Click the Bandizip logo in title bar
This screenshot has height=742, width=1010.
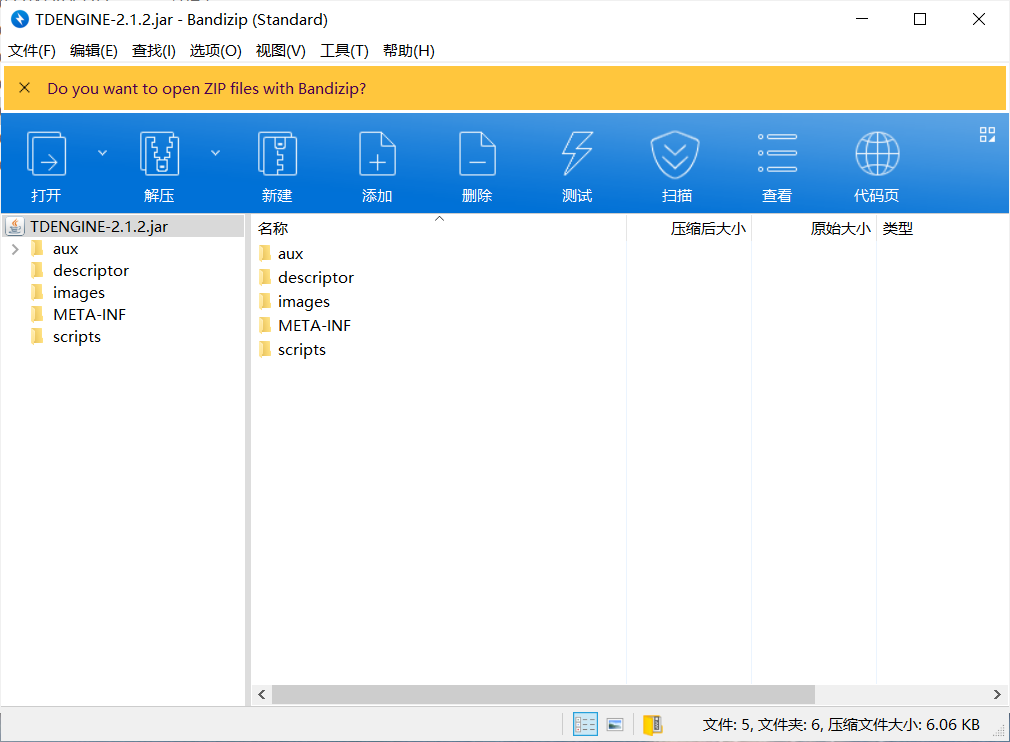tap(20, 19)
